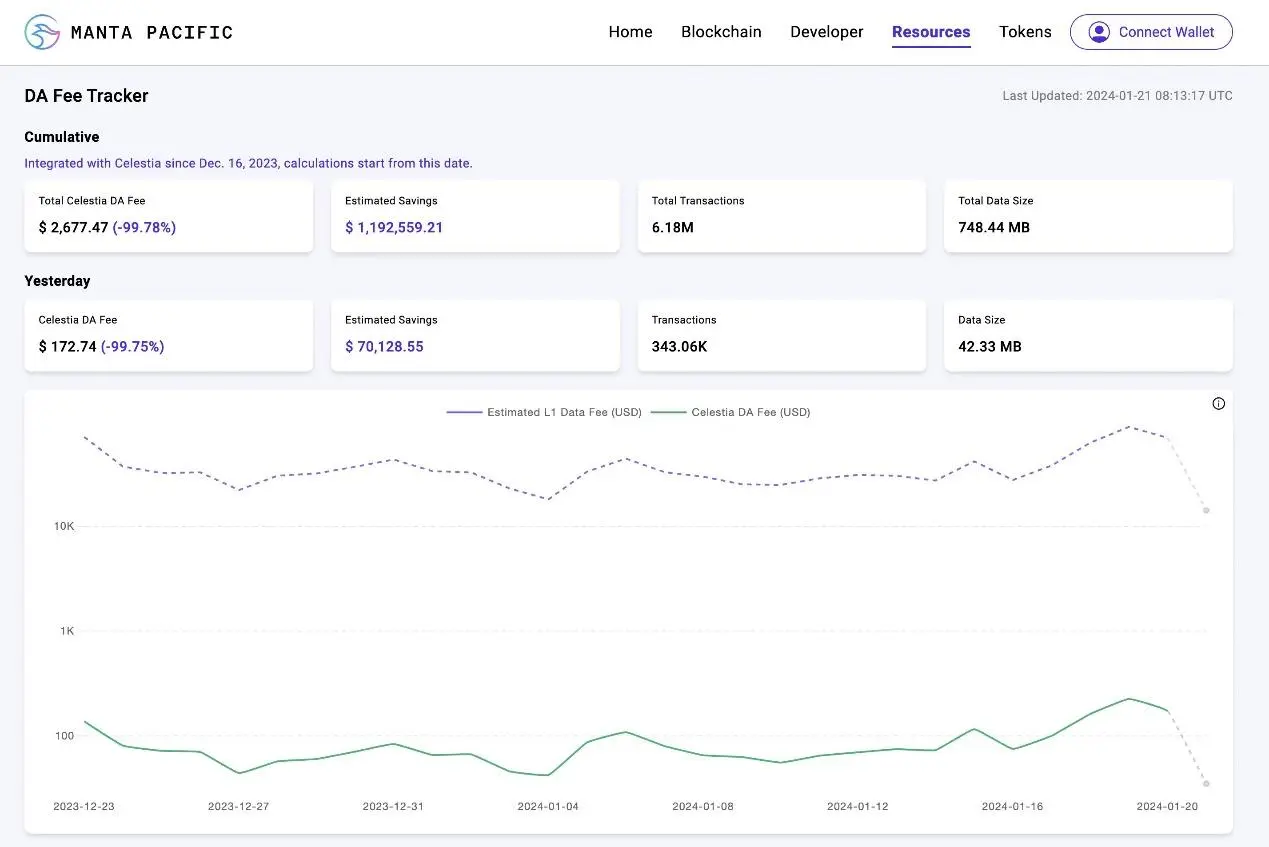The height and width of the screenshot is (847, 1269).
Task: Click the Total Data Size 748.44 MB card
Action: pos(1088,216)
